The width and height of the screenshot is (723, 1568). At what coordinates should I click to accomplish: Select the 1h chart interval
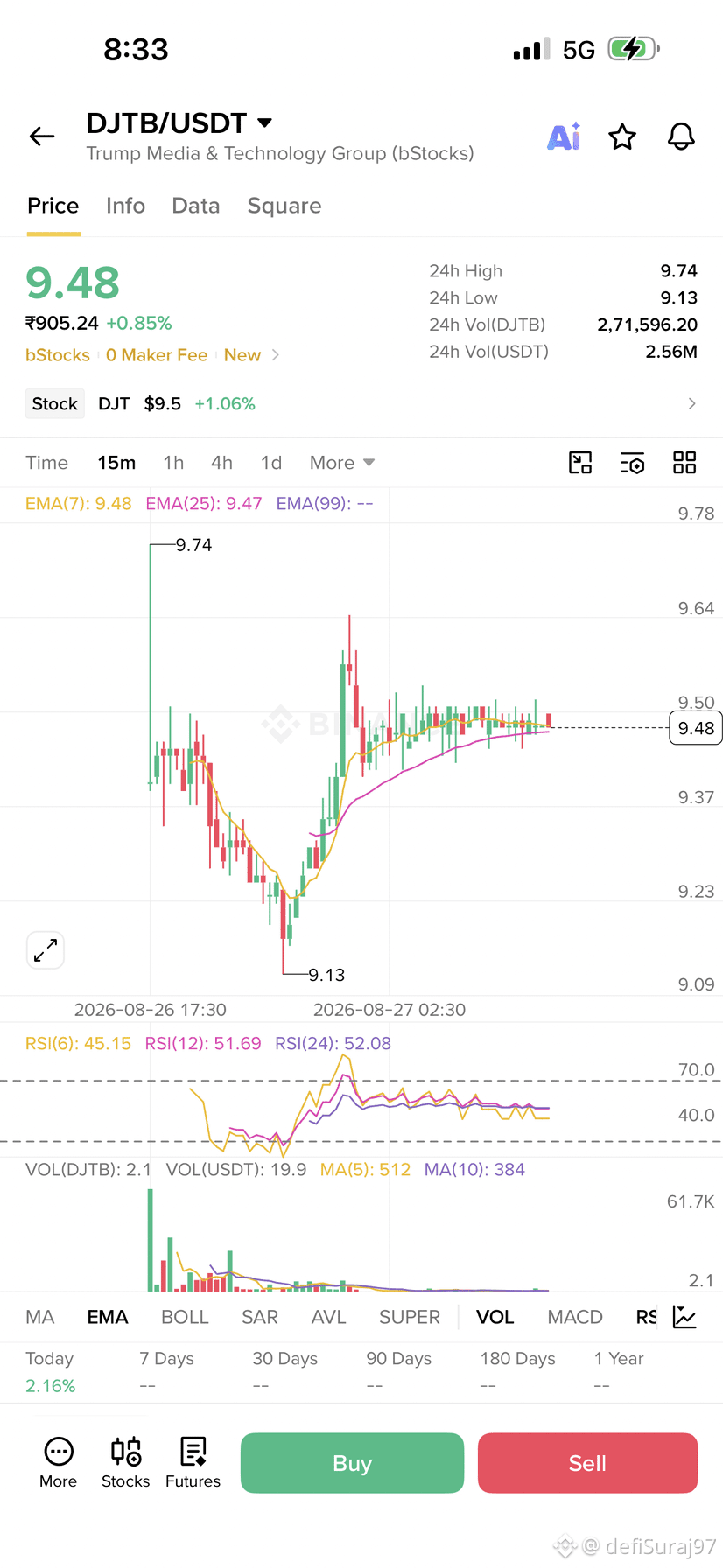click(x=173, y=463)
